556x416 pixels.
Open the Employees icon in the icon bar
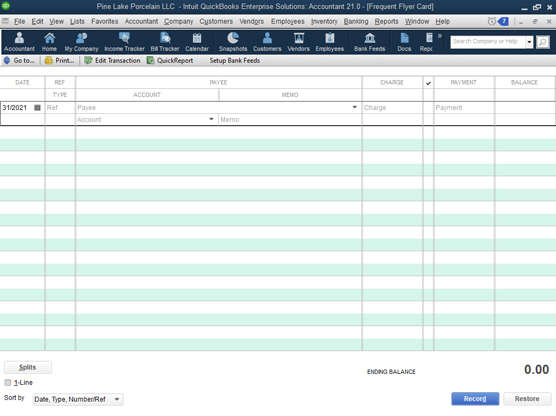pos(330,42)
